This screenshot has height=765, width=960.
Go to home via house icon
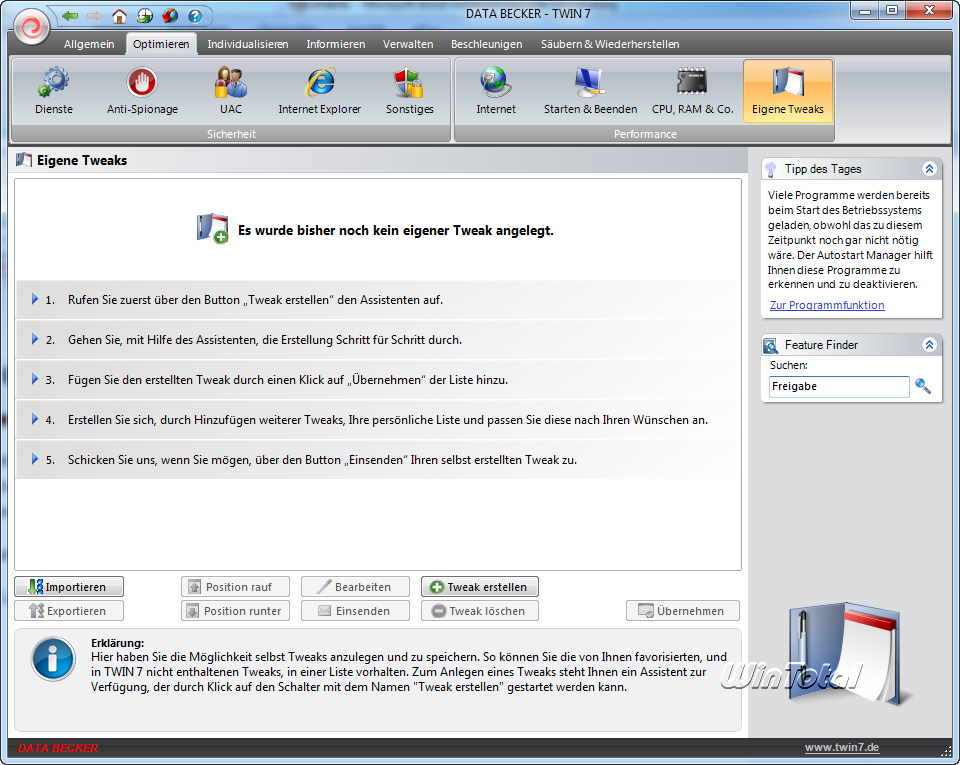(119, 16)
